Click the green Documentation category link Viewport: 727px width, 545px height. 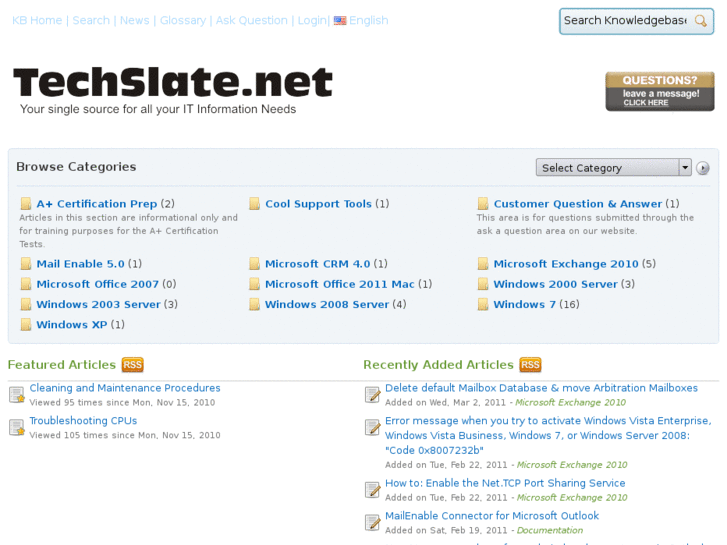(x=550, y=530)
